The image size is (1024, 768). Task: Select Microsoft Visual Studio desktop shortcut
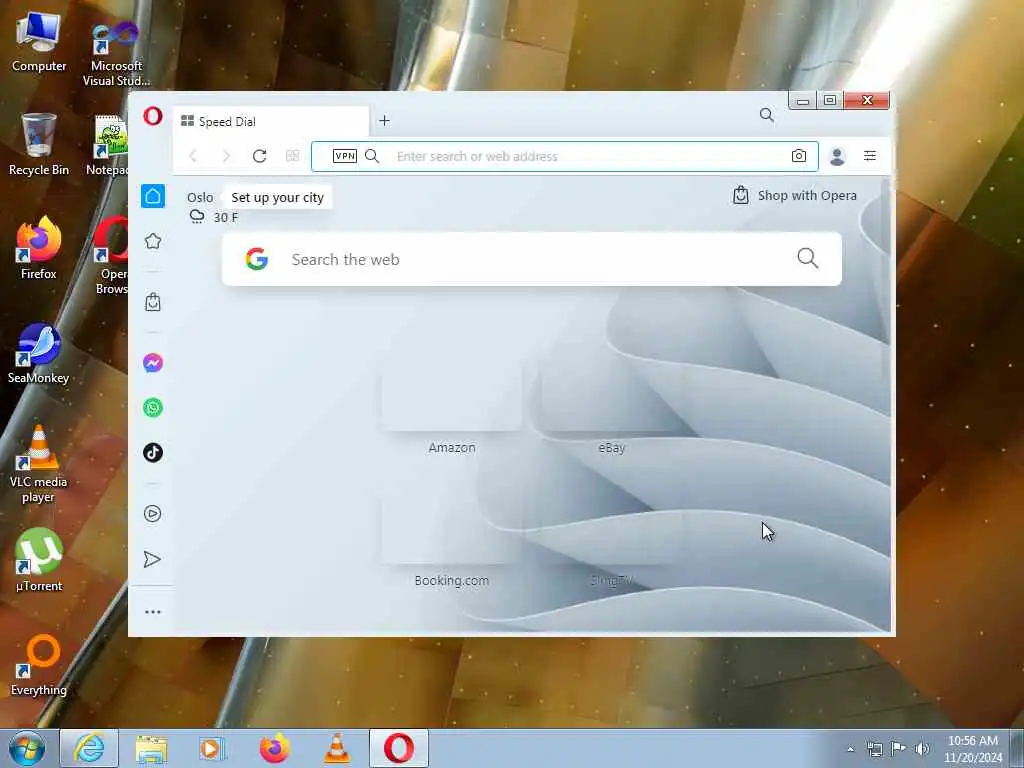pyautogui.click(x=116, y=52)
